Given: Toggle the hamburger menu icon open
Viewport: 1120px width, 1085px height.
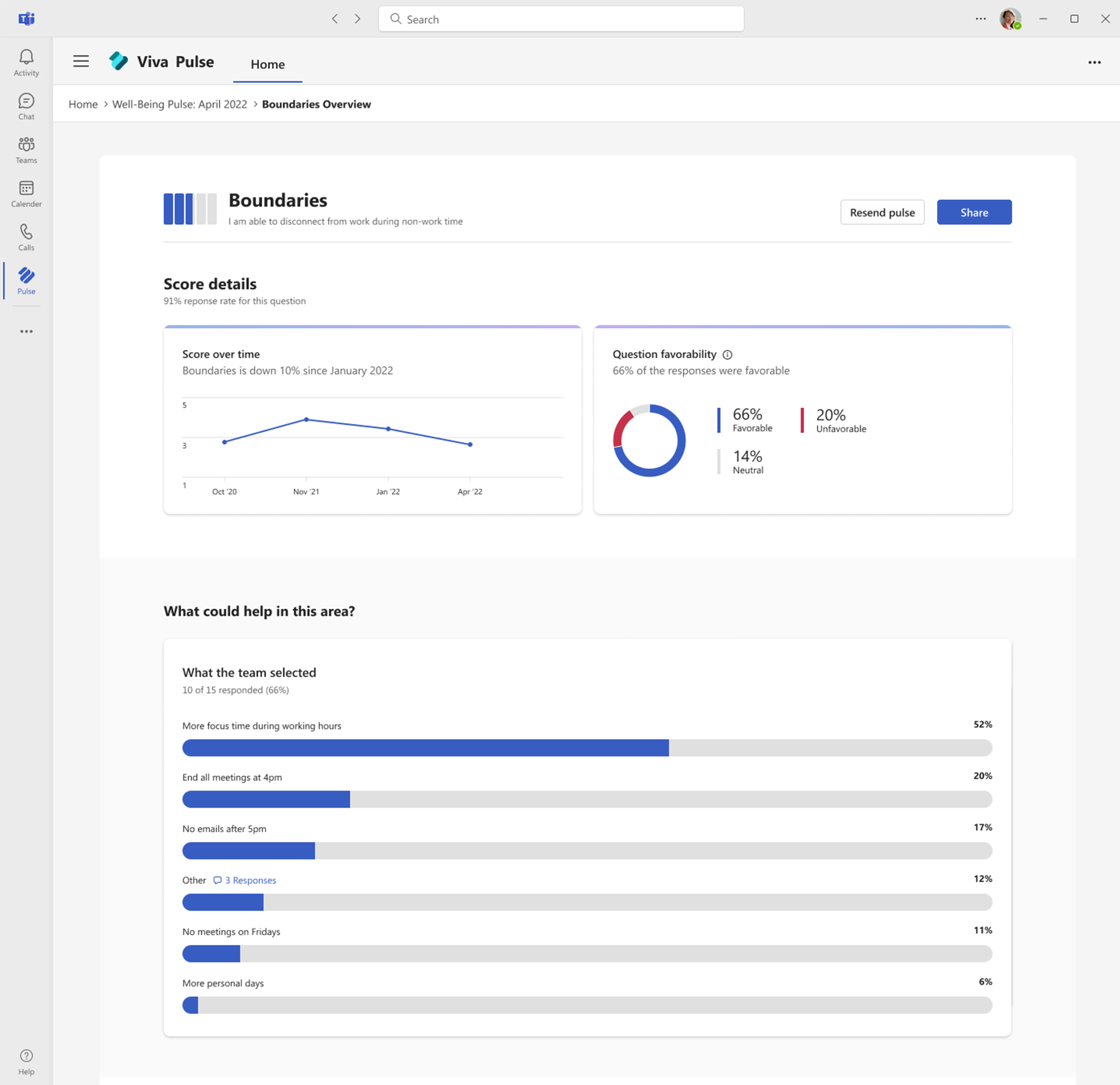Looking at the screenshot, I should point(80,62).
